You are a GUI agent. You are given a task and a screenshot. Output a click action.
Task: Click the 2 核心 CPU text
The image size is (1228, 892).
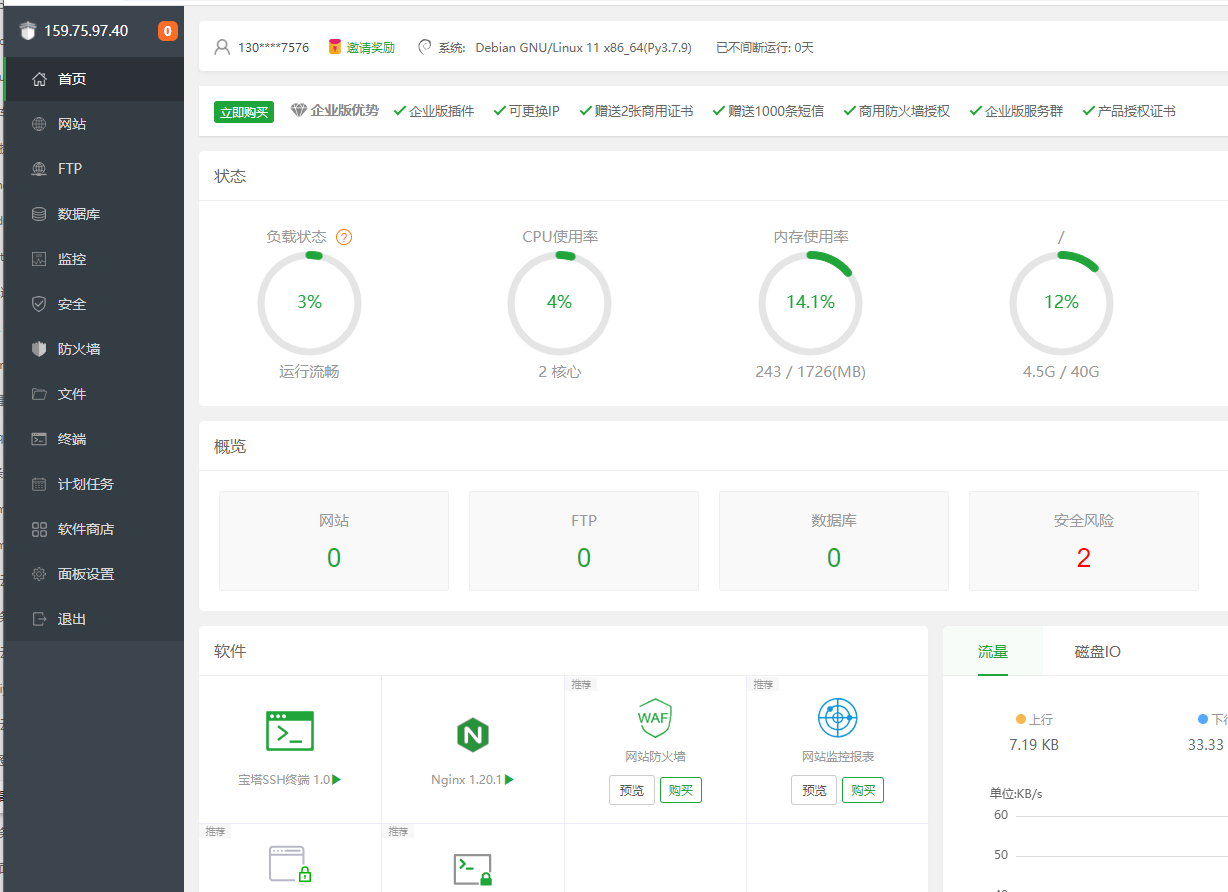[x=559, y=372]
